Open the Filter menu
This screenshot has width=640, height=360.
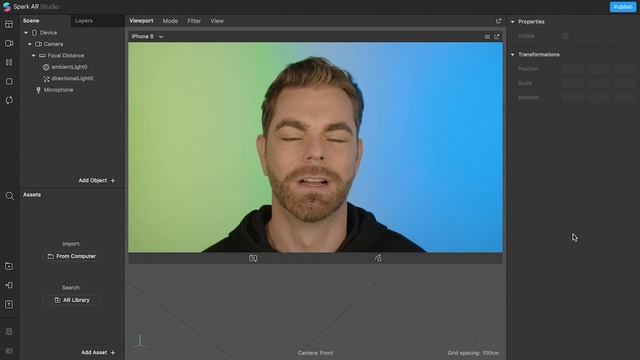click(x=194, y=21)
